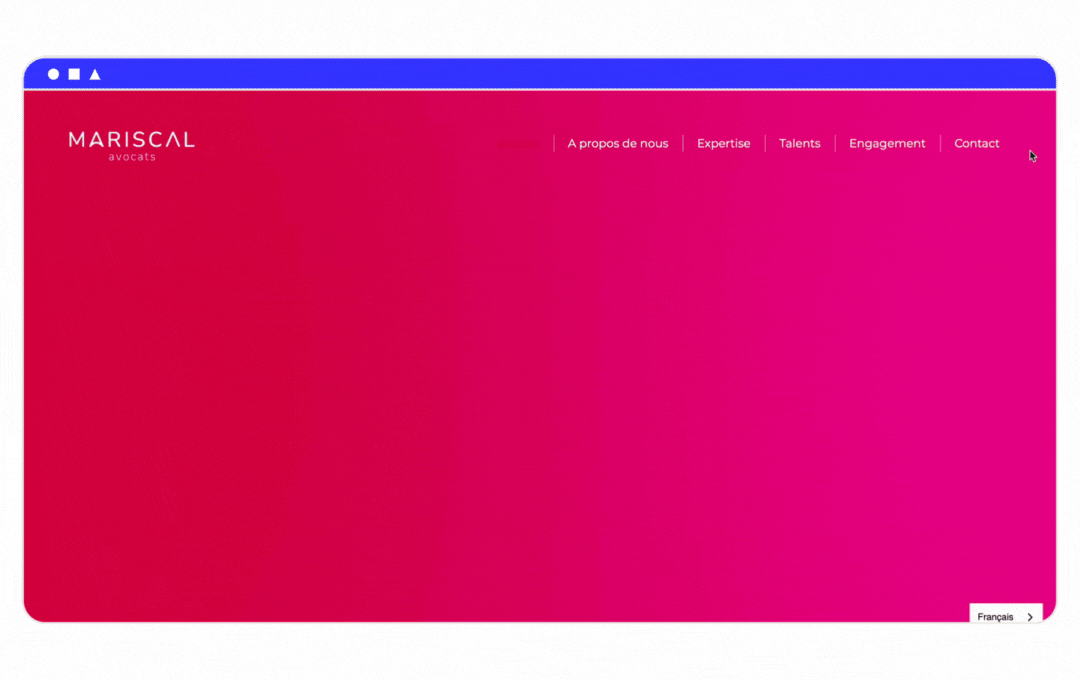Select Talents in the navigation bar
1080x680 pixels.
(800, 143)
